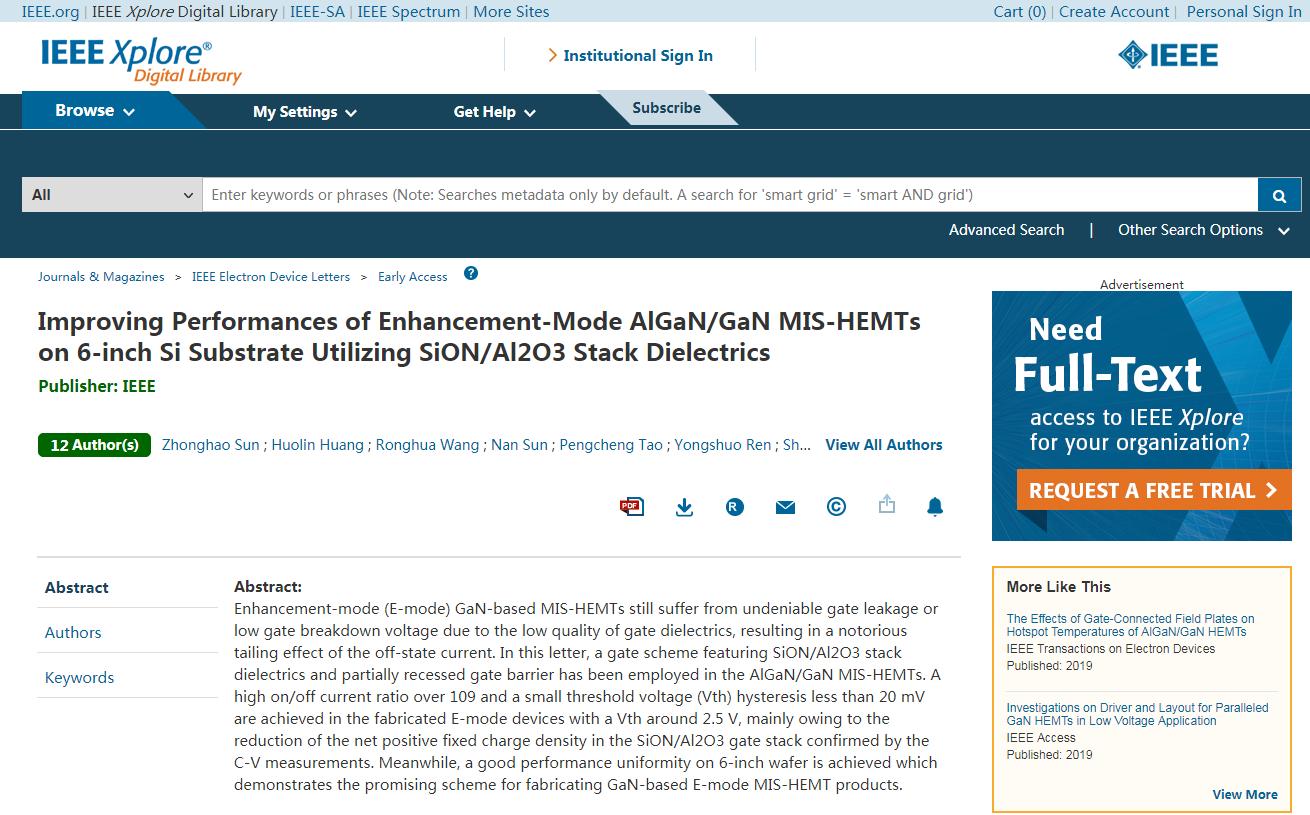Image resolution: width=1310 pixels, height=815 pixels.
Task: Click the download citation icon
Action: [684, 507]
